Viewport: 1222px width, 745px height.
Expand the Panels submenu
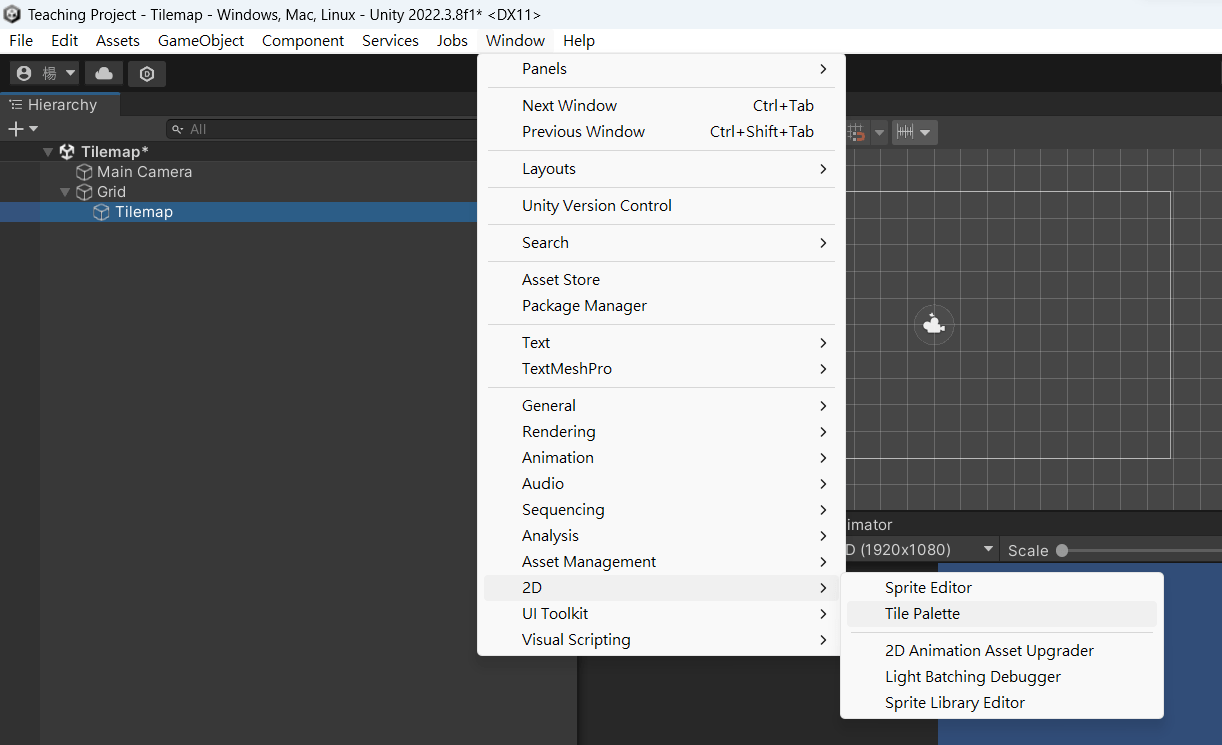[662, 69]
